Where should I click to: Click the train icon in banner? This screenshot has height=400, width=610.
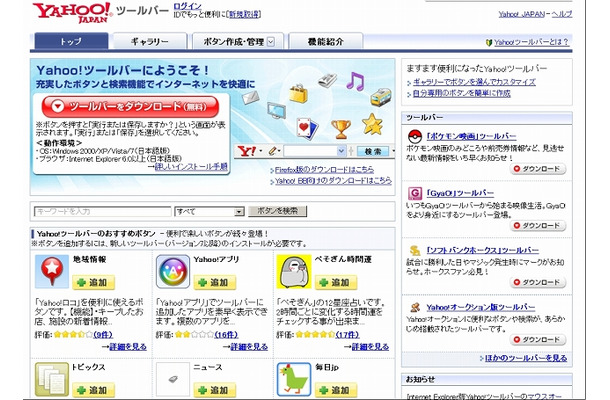(381, 96)
